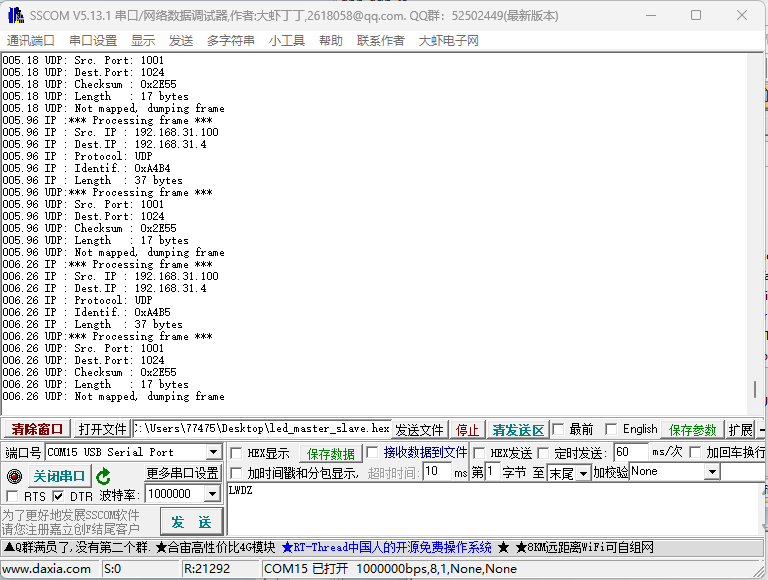The width and height of the screenshot is (768, 580).
Task: Click the RT-Thread中国人的开源免费操作系统 link
Action: pyautogui.click(x=386, y=547)
